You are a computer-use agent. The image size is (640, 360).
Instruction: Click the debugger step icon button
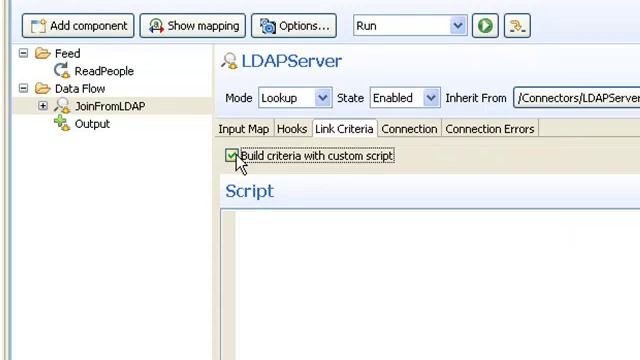pos(517,26)
